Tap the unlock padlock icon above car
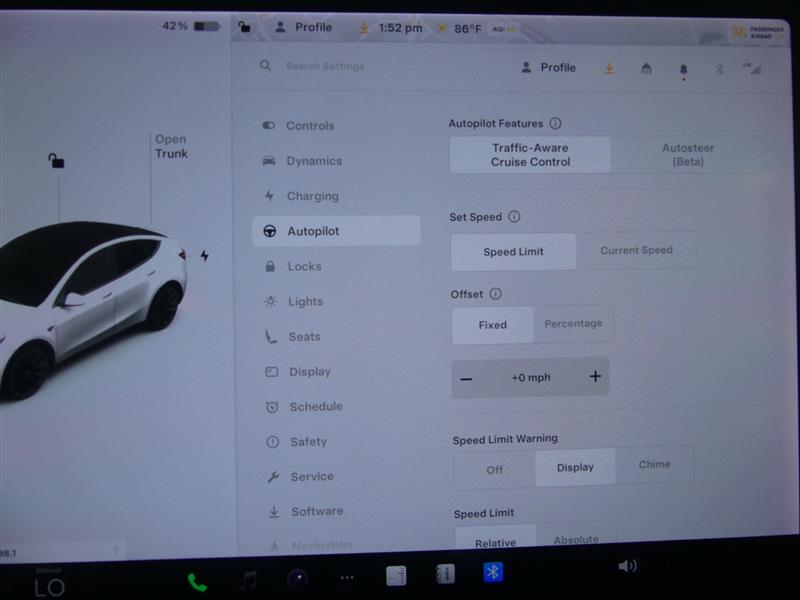The height and width of the screenshot is (600, 800). point(57,160)
